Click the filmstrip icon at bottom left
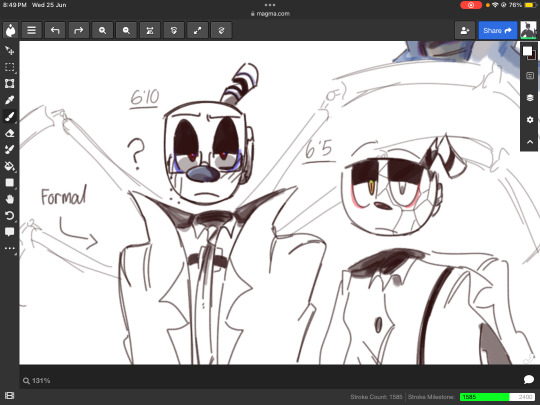This screenshot has height=405, width=540. 10,396
